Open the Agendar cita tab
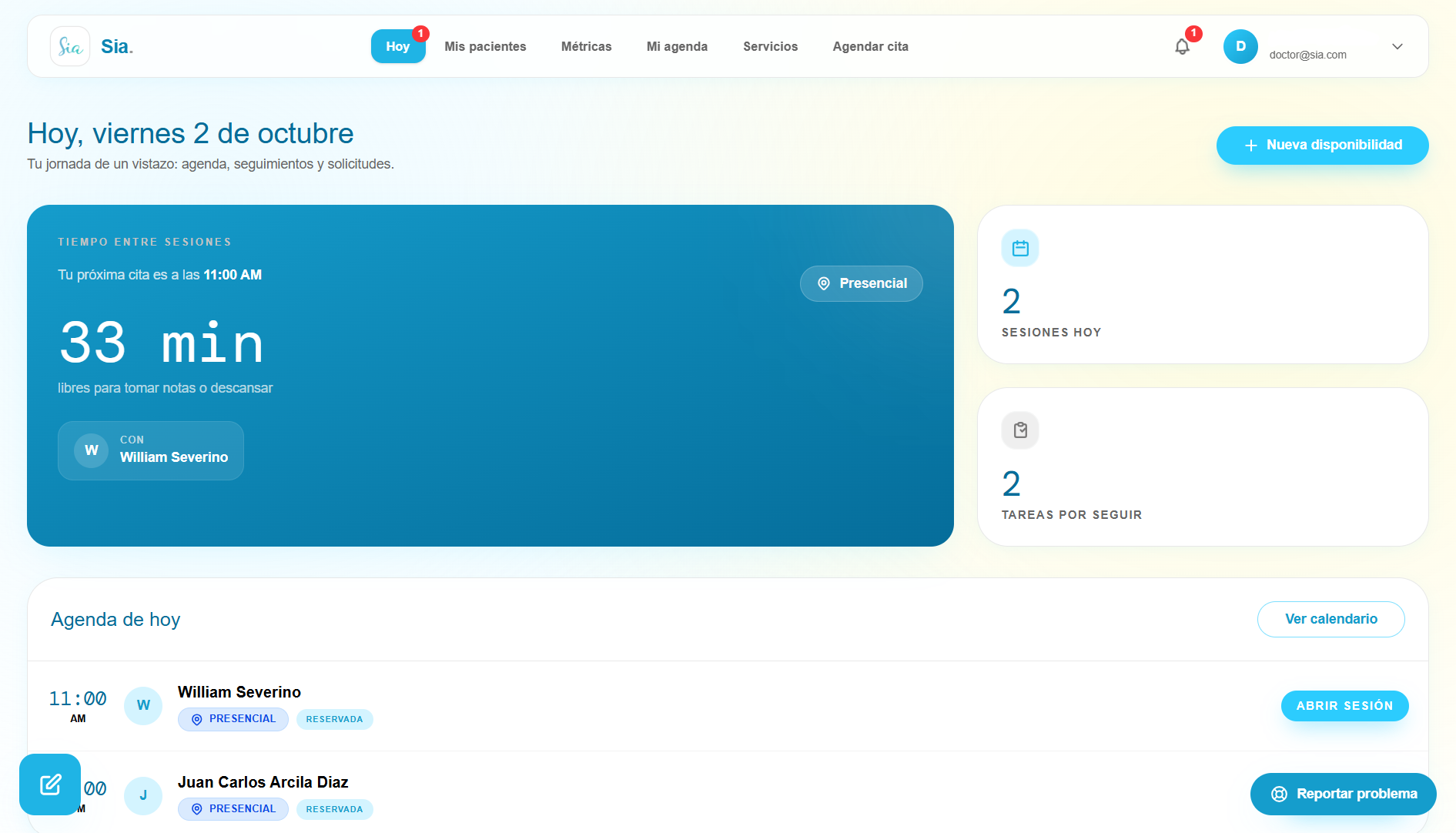 (x=870, y=46)
